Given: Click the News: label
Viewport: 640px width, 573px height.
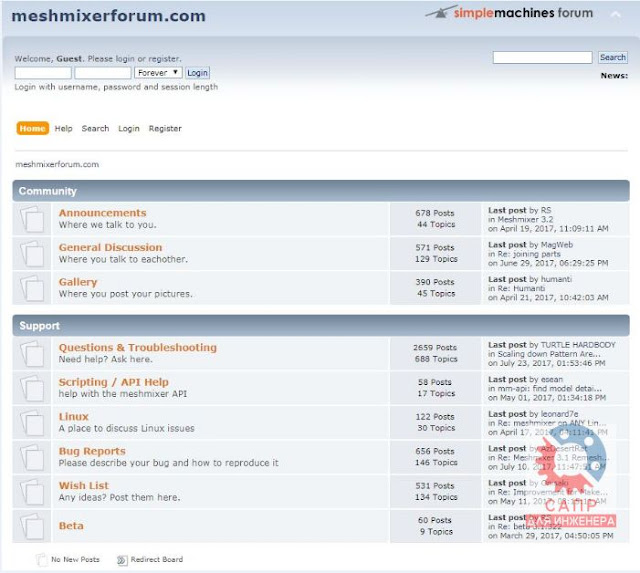Looking at the screenshot, I should pos(614,76).
